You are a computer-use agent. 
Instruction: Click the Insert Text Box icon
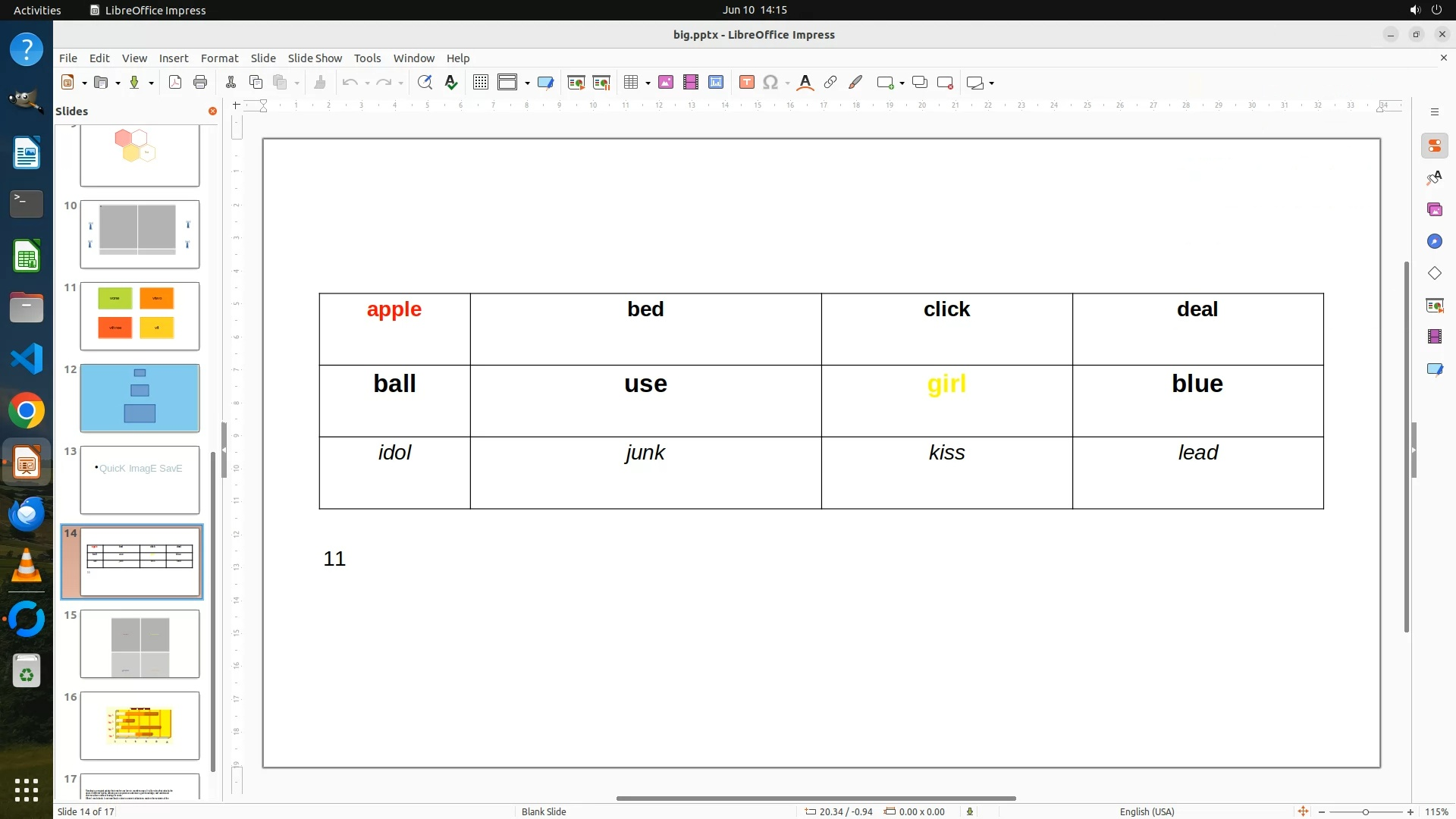747,83
